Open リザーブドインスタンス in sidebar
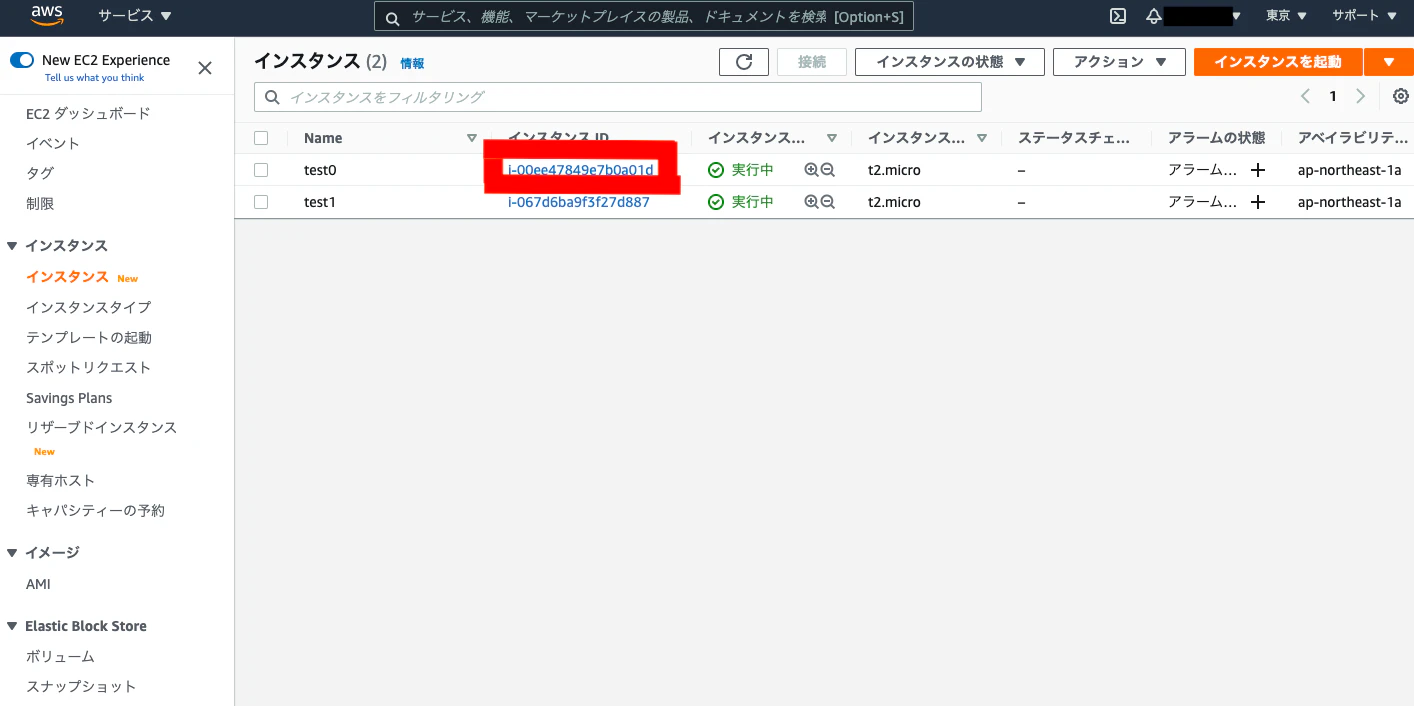 (101, 428)
